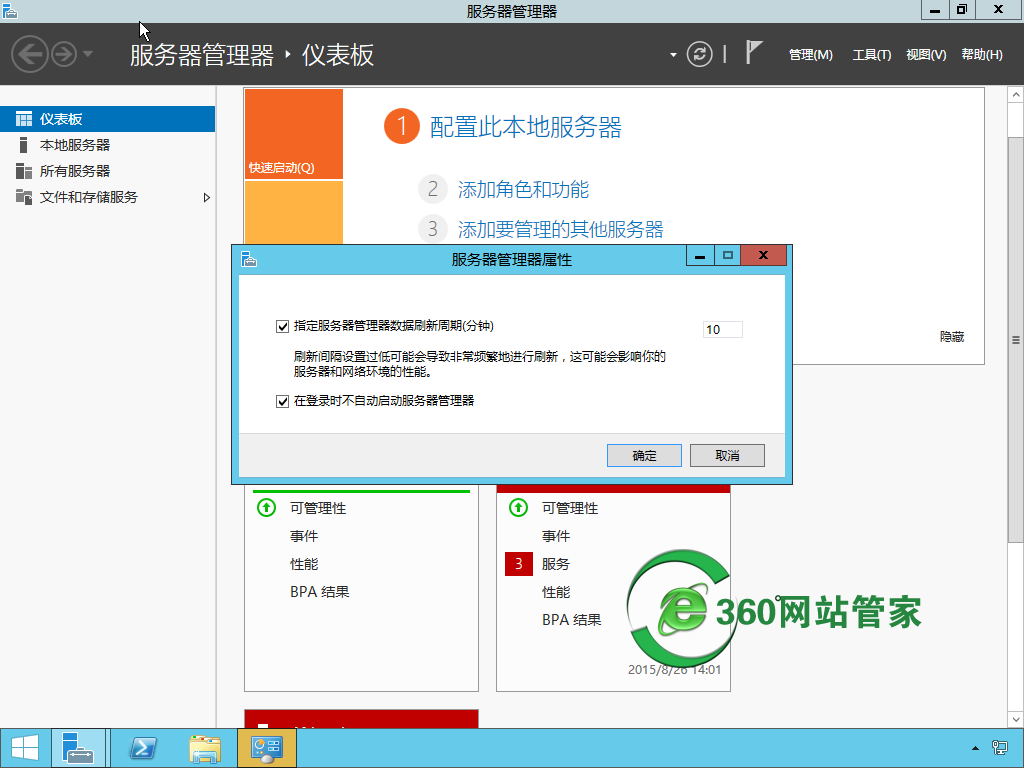This screenshot has width=1024, height=768.
Task: Open the dropdown arrow left of refresh icon
Action: tap(673, 55)
